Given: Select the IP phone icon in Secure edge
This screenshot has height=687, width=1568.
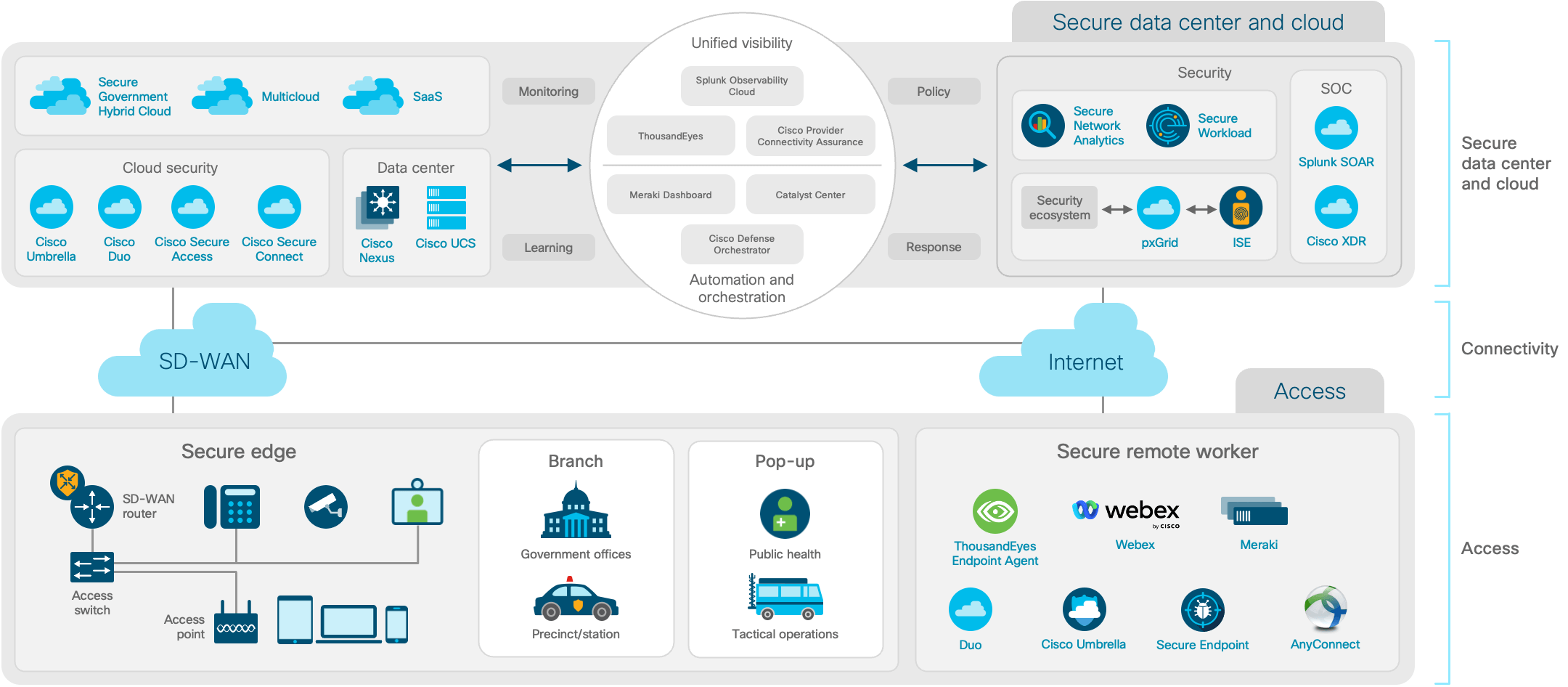Looking at the screenshot, I should coord(232,506).
